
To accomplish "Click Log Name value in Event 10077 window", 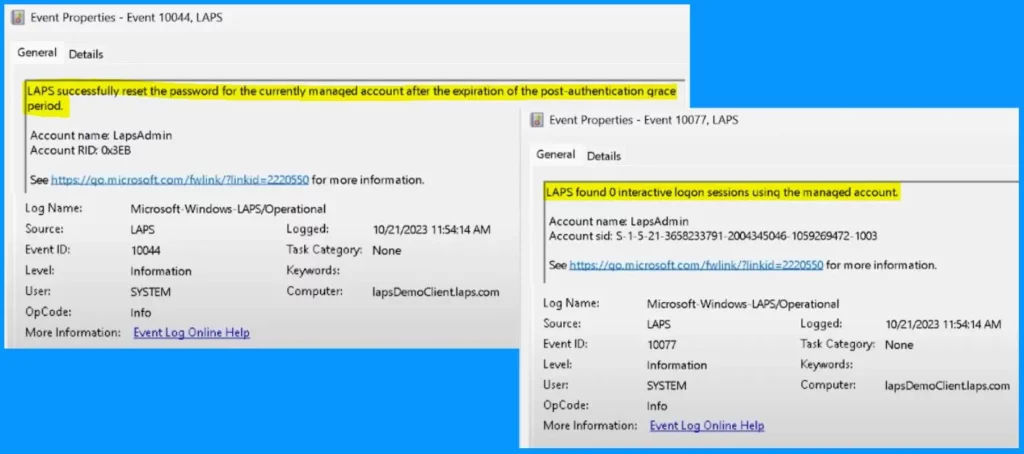I will pos(743,304).
